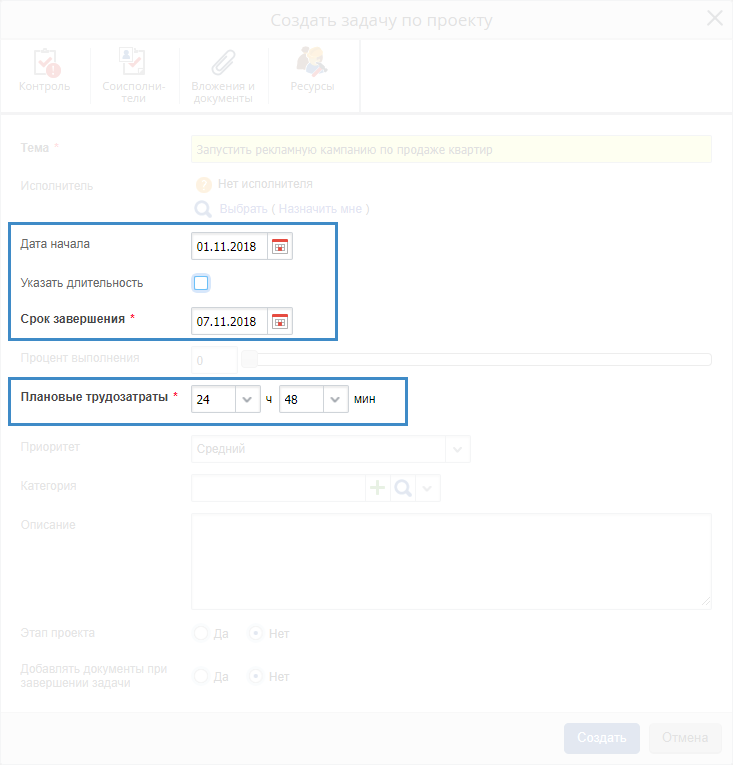
Task: Expand the minutes dropdown showing 48
Action: tap(335, 399)
